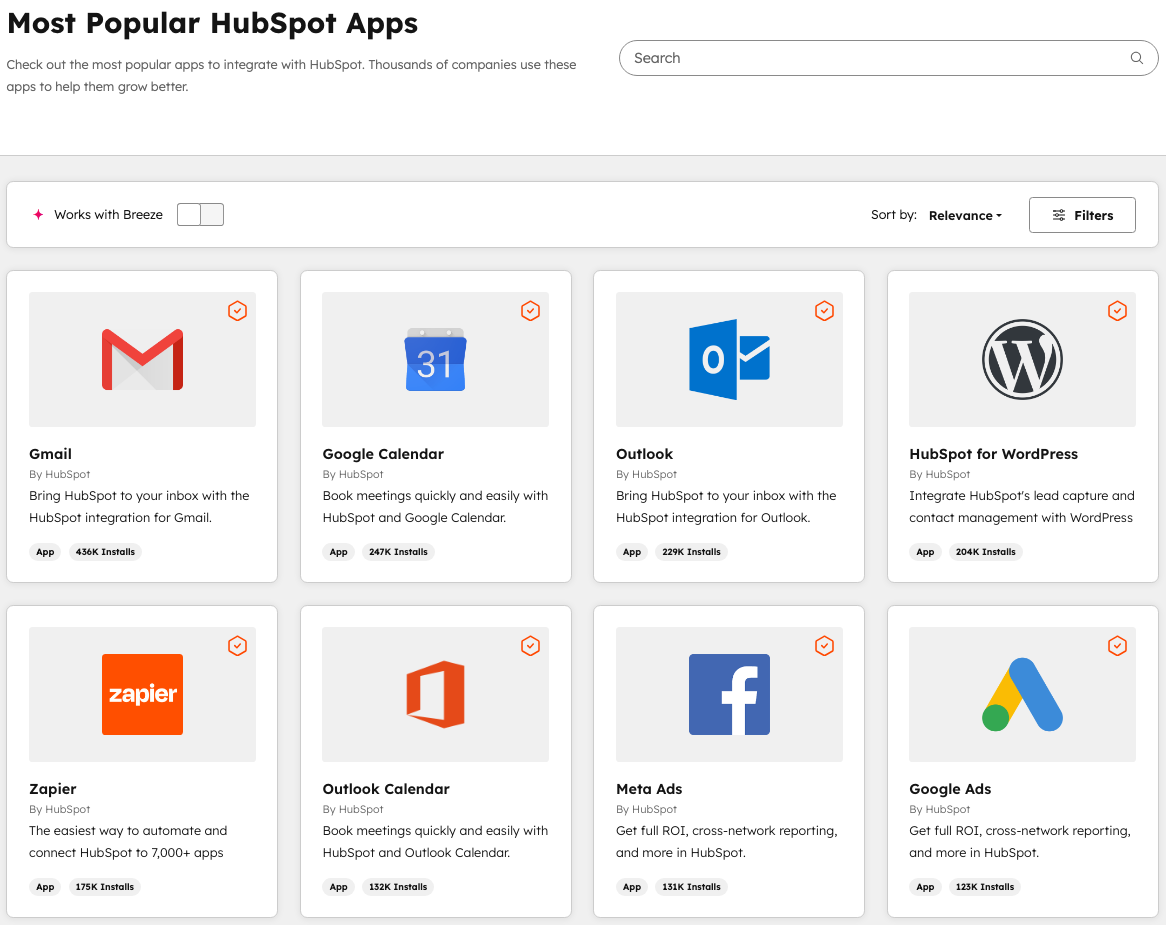Viewport: 1166px width, 925px height.
Task: Enable the Works with Breeze toggle
Action: [200, 214]
